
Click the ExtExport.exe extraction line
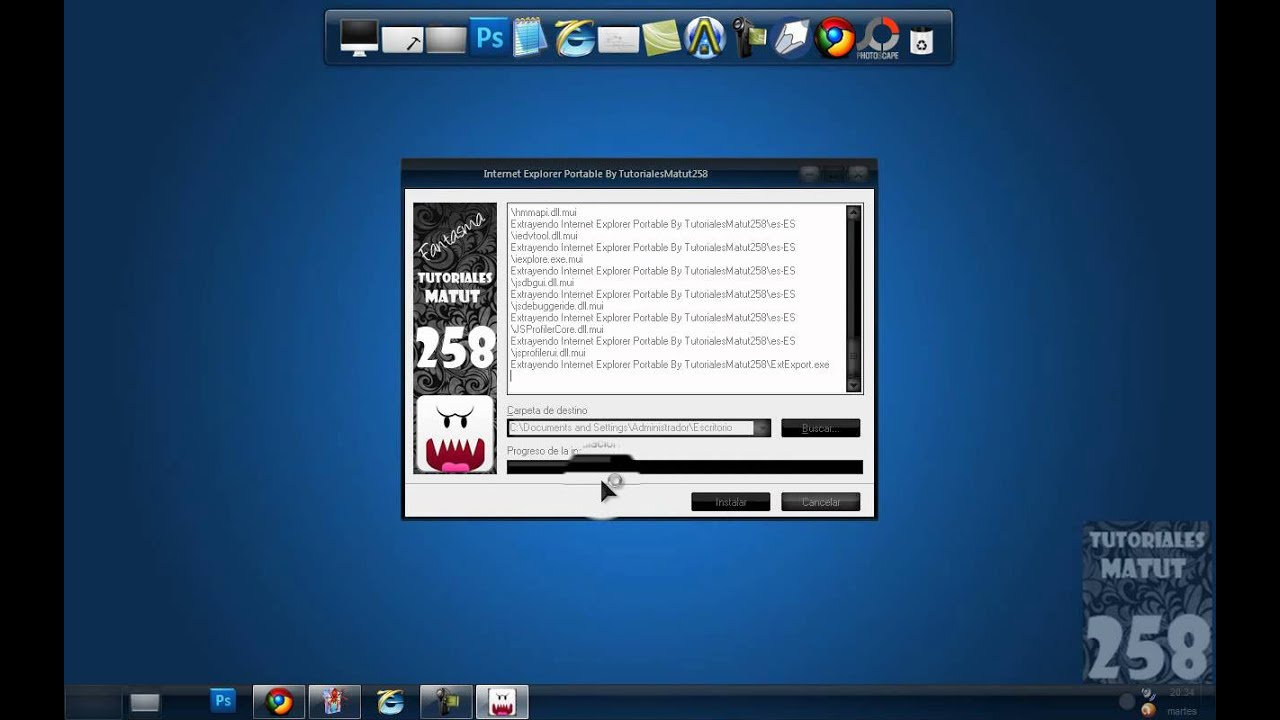coord(670,365)
